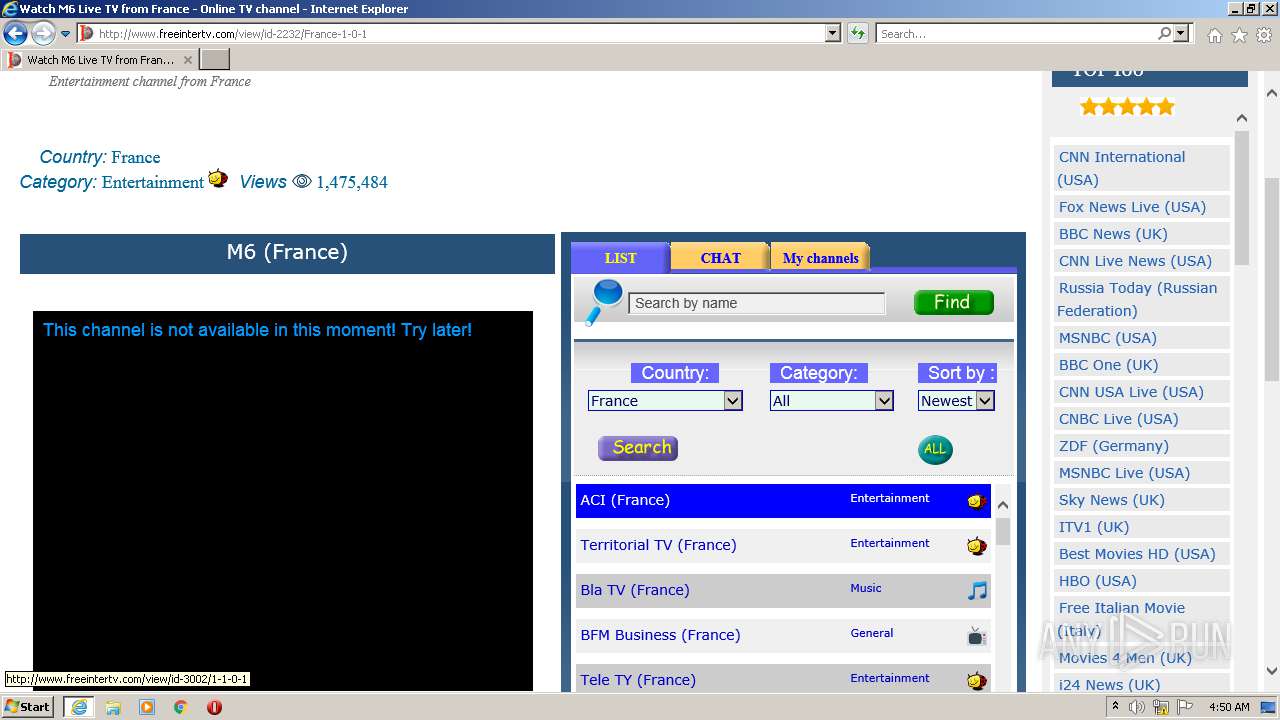Show hidden system tray icons
Viewport: 1280px width, 720px height.
coord(1116,707)
